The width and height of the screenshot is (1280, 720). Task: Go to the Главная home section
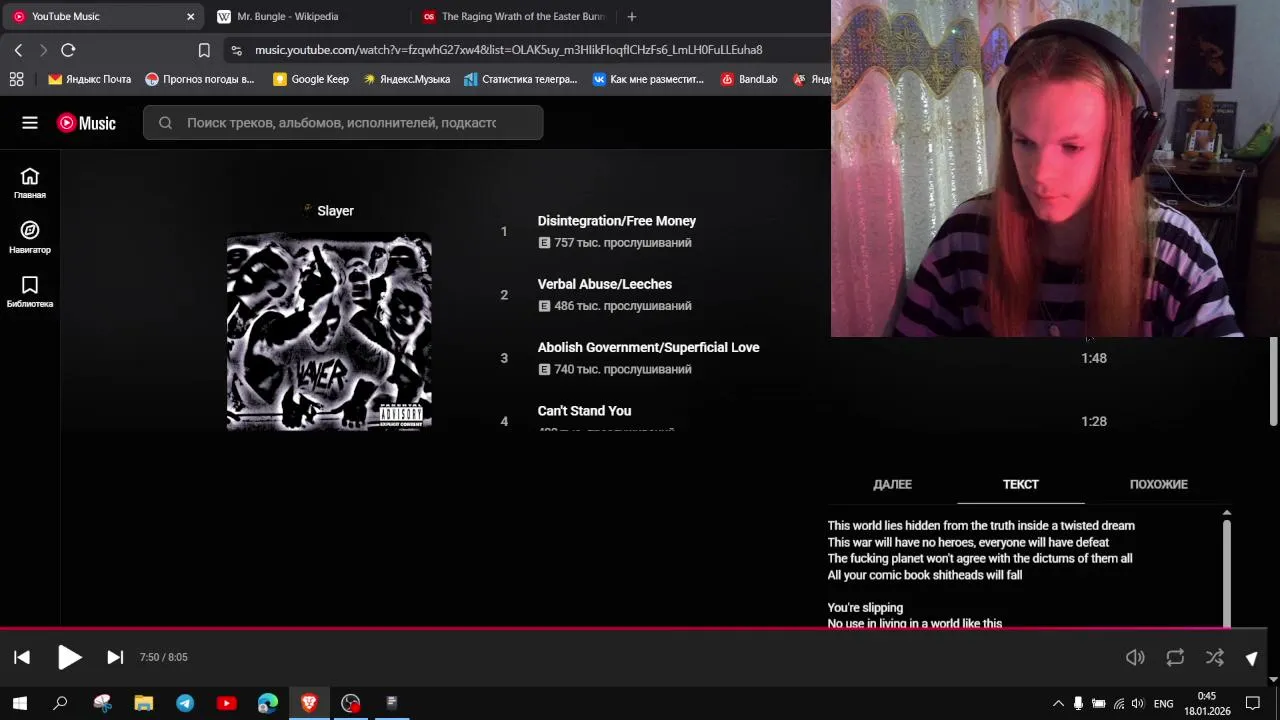(30, 183)
